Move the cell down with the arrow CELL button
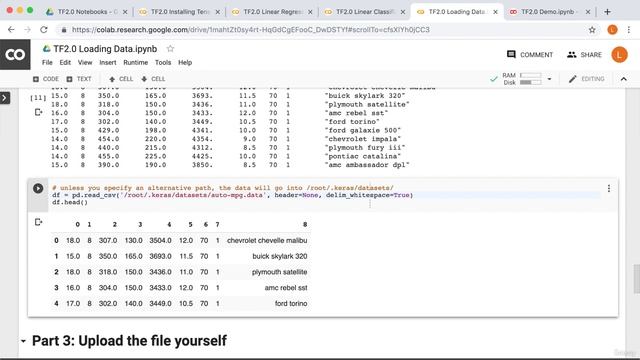Viewport: 640px width, 360px height. (153, 79)
